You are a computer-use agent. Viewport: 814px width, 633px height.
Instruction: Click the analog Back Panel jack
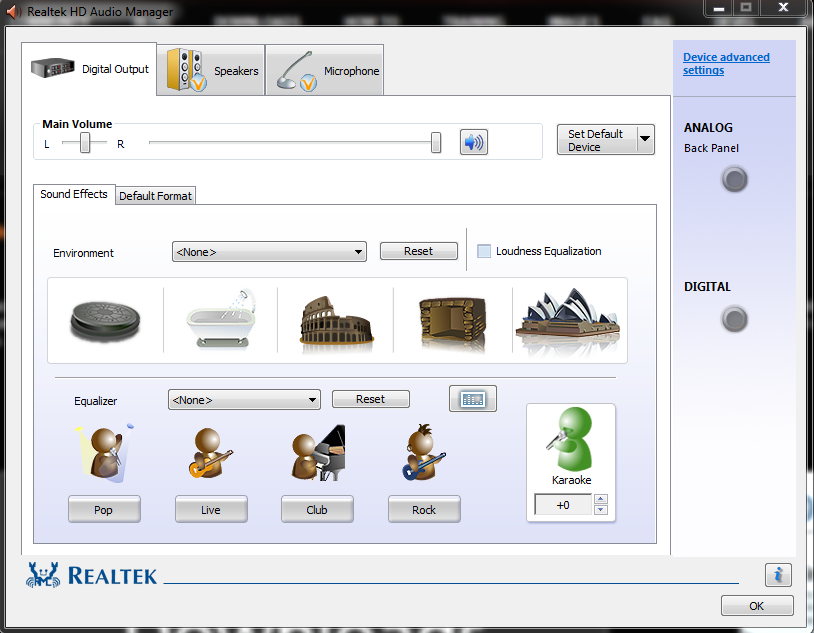734,180
